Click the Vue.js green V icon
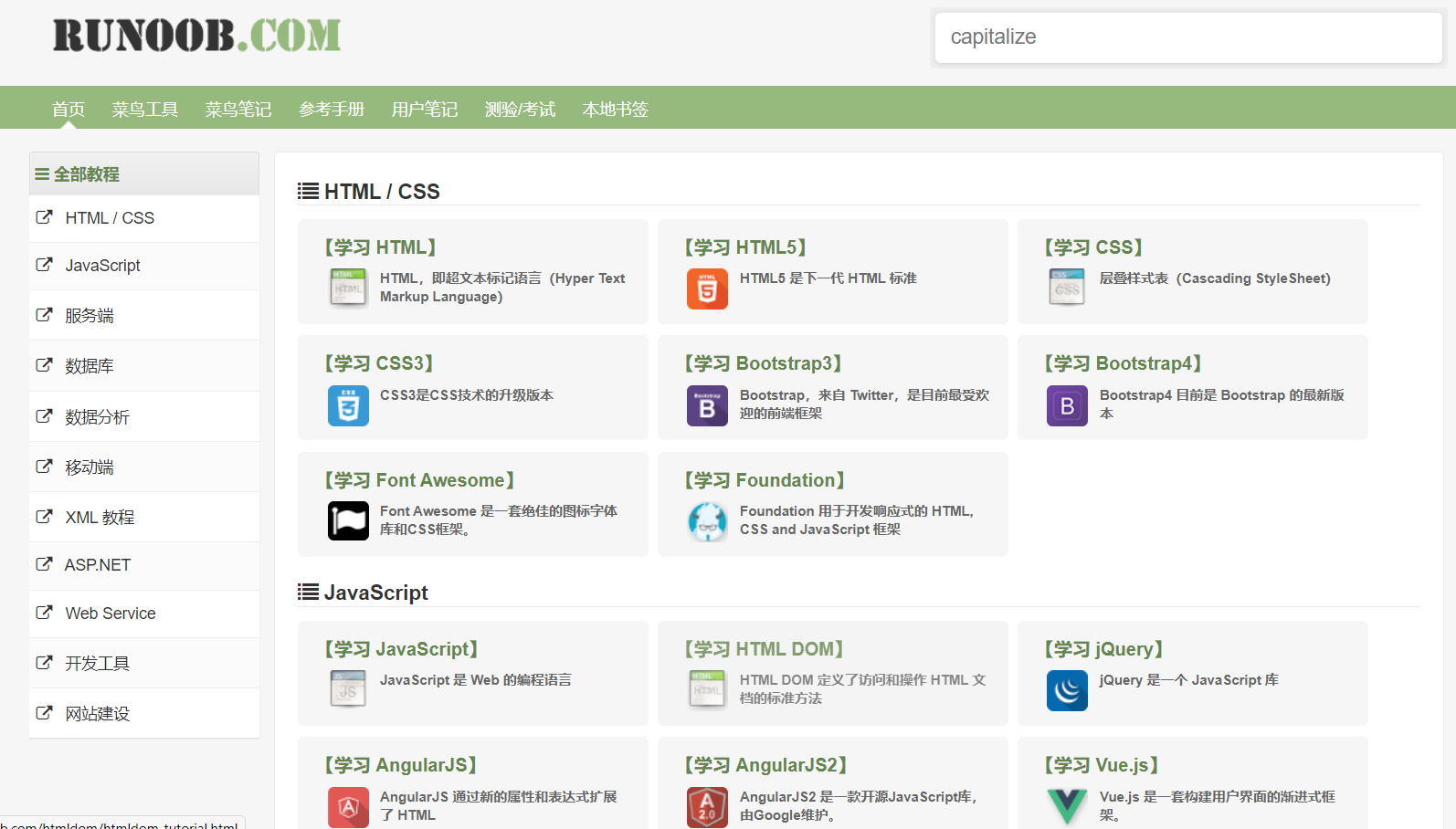This screenshot has height=829, width=1456. tap(1067, 807)
